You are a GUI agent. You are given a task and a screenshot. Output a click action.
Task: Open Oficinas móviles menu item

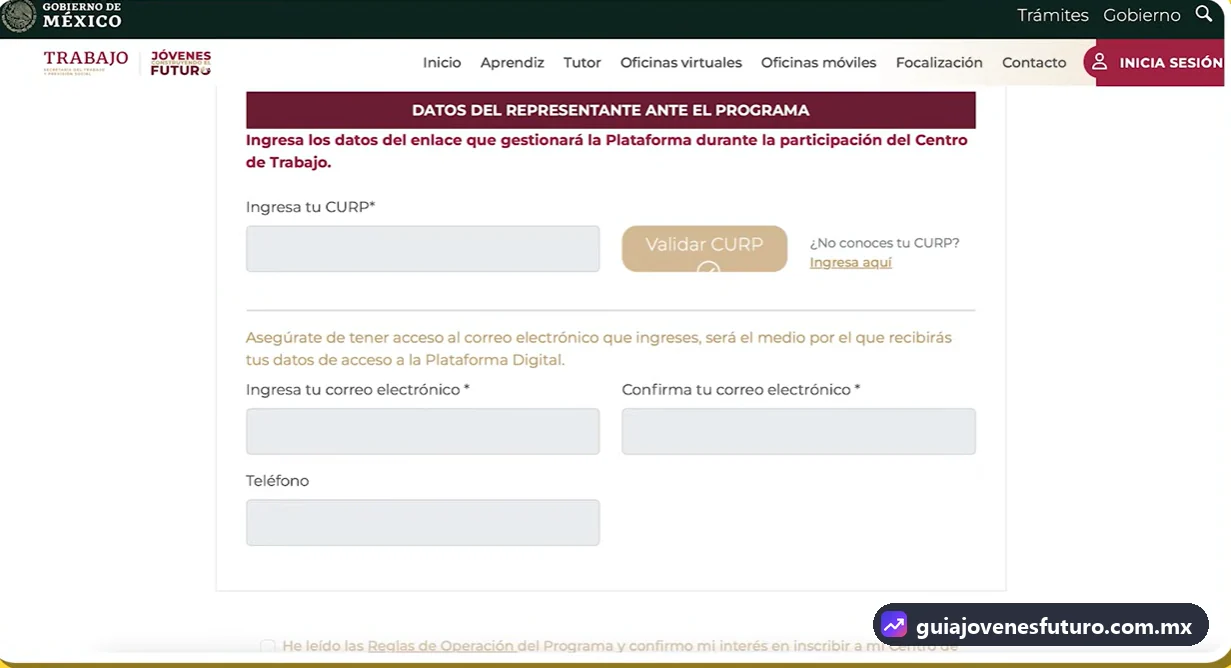tap(819, 62)
